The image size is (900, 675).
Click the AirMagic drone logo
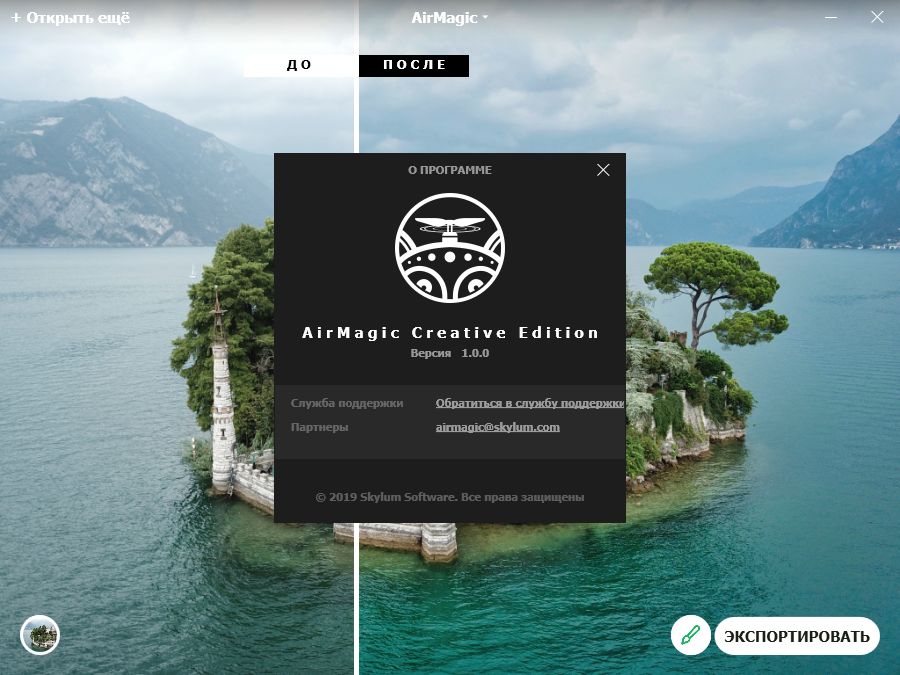[x=449, y=248]
